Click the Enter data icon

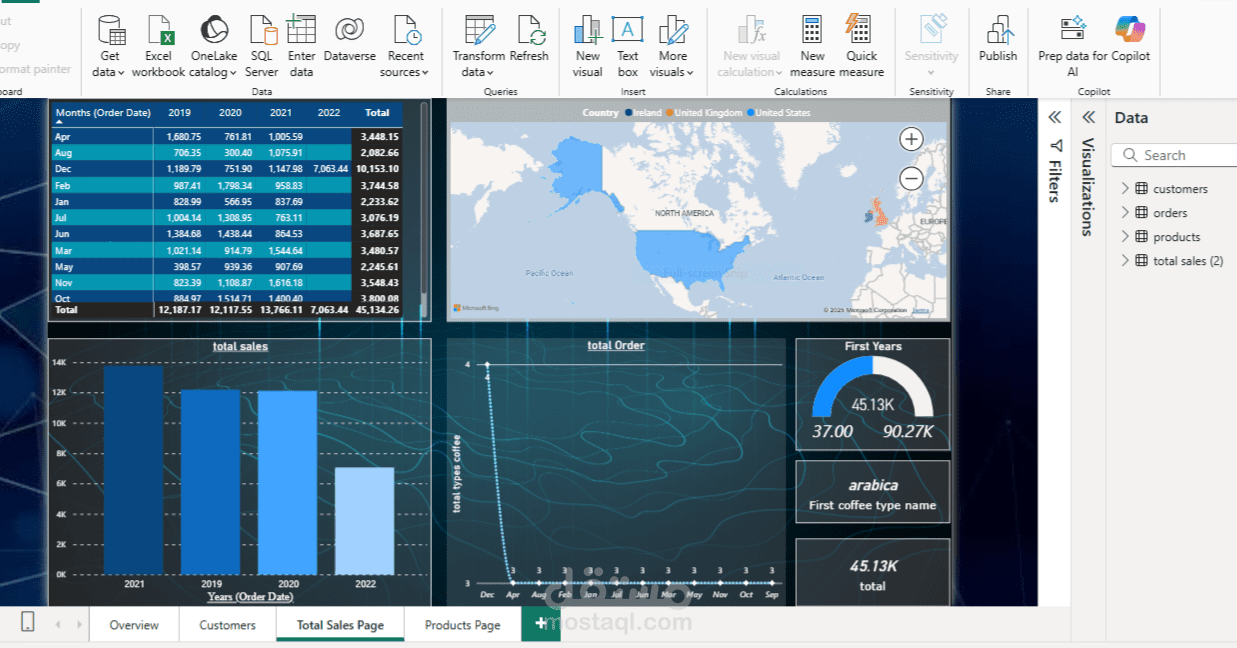coord(301,29)
